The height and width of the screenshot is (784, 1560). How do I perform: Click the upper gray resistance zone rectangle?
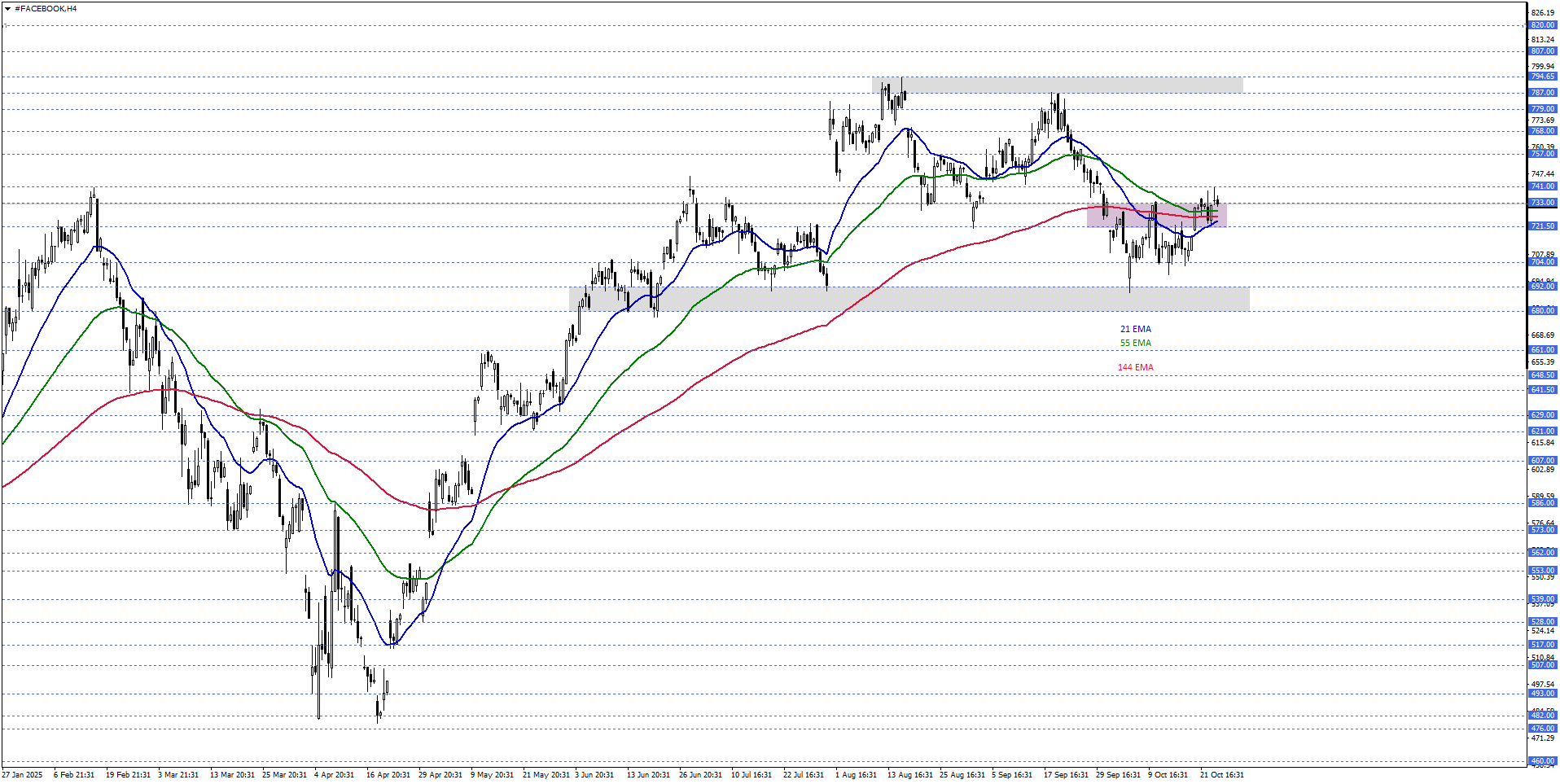coord(1057,85)
